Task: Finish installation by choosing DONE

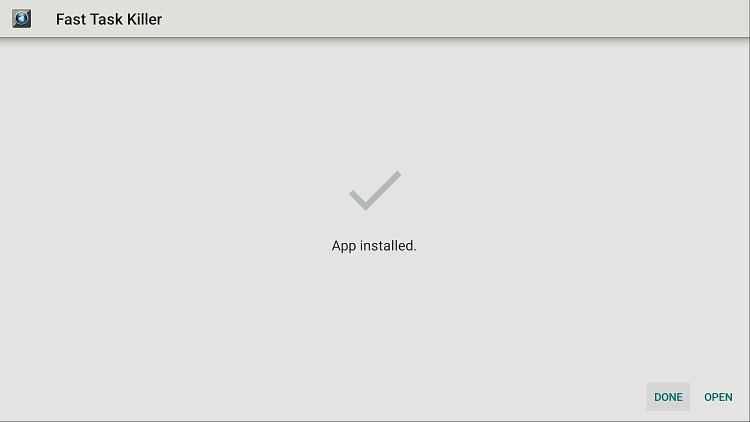Action: [668, 397]
